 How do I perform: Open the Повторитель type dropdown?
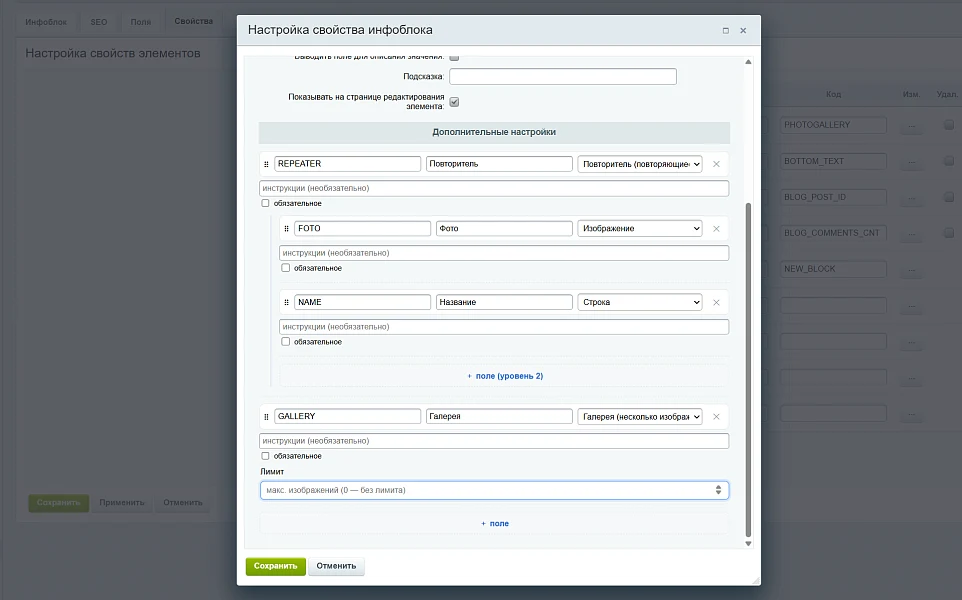pos(640,164)
